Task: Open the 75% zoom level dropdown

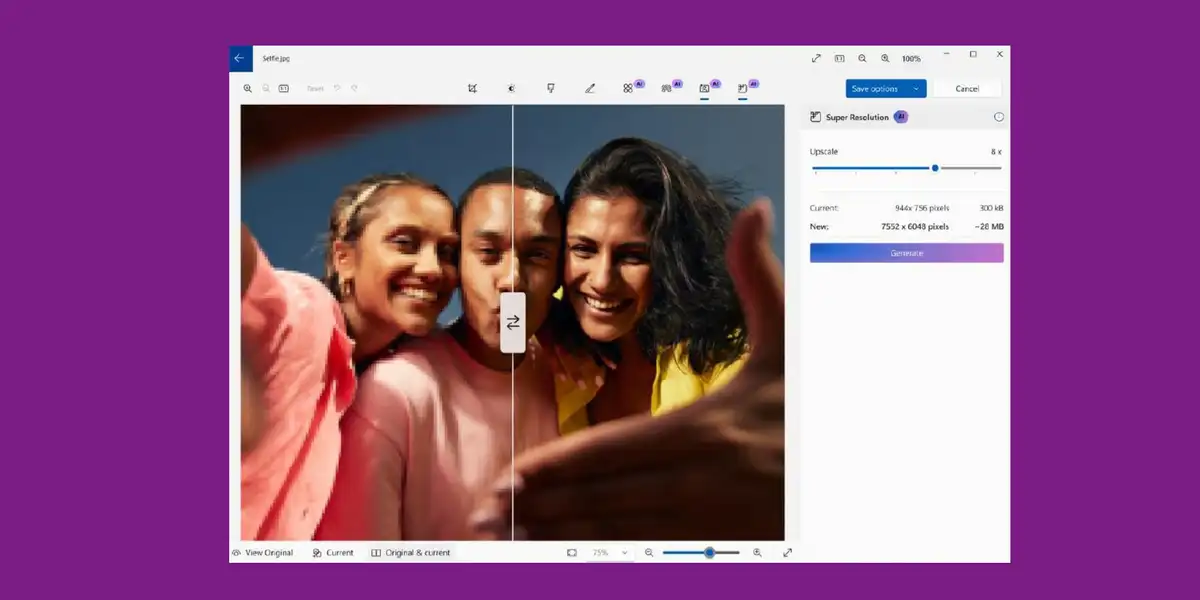Action: tap(610, 552)
